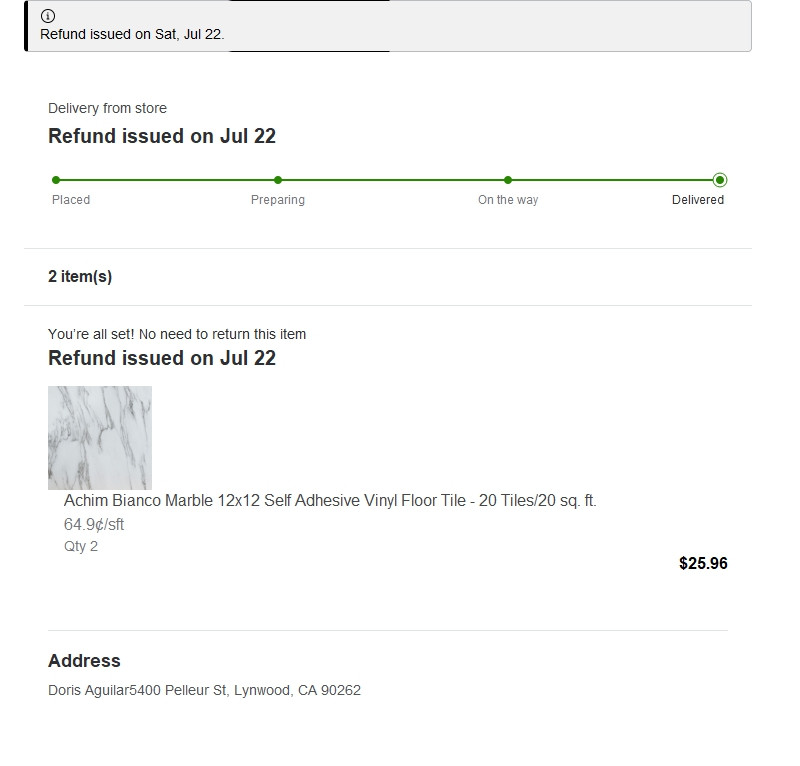Image resolution: width=800 pixels, height=766 pixels.
Task: Click the 64.9¢/sft unit price
Action: tap(94, 525)
